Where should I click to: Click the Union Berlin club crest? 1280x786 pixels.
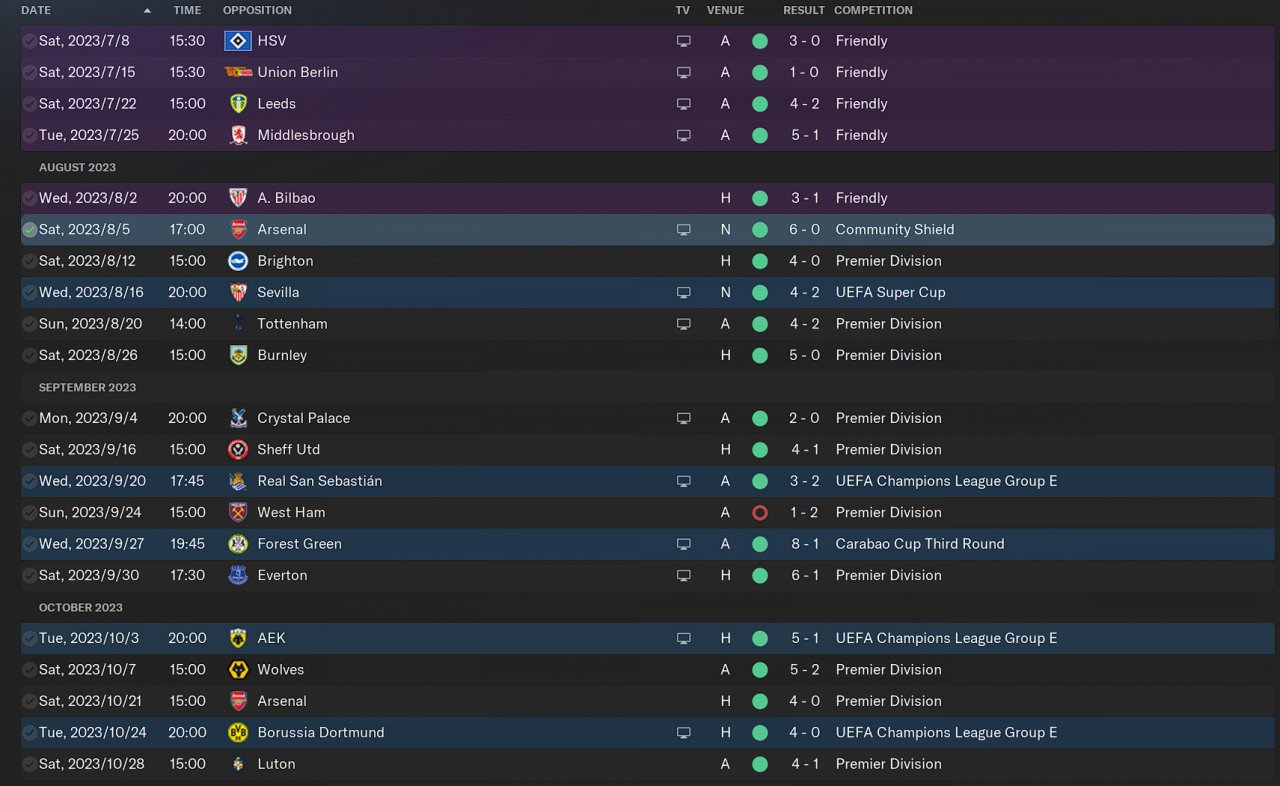tap(238, 72)
